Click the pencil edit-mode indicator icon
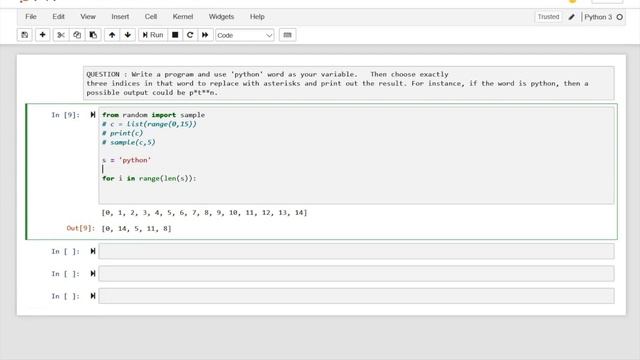Screen dimensions: 640x360 click(x=571, y=17)
